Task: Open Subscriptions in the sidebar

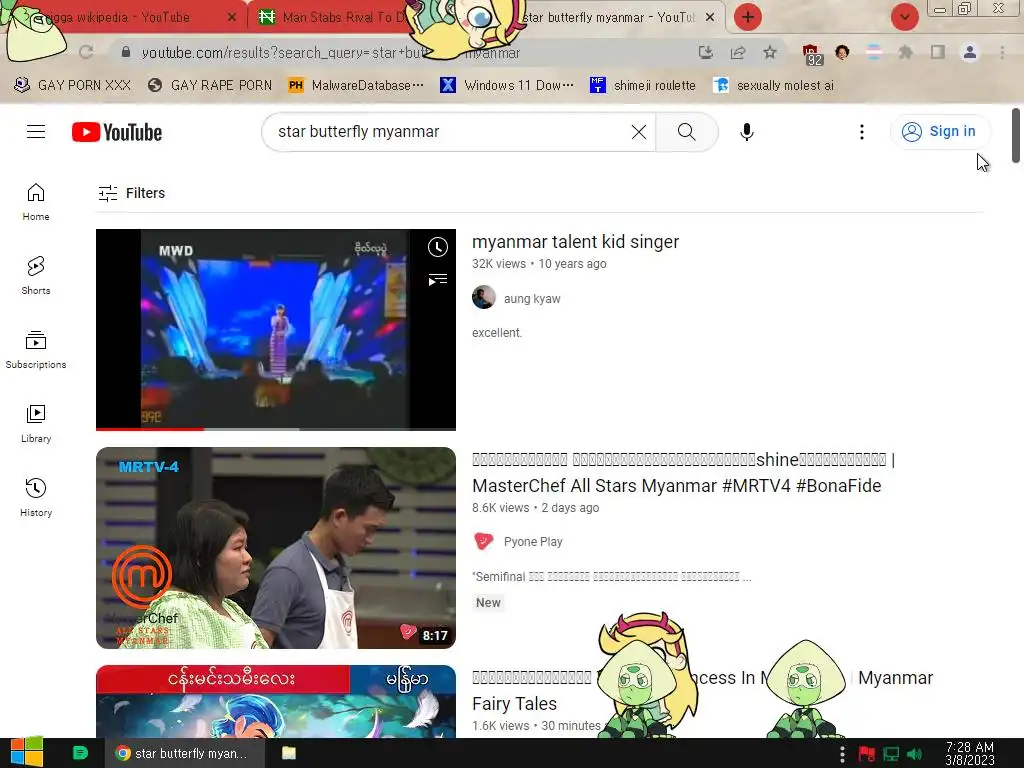Action: pos(36,350)
